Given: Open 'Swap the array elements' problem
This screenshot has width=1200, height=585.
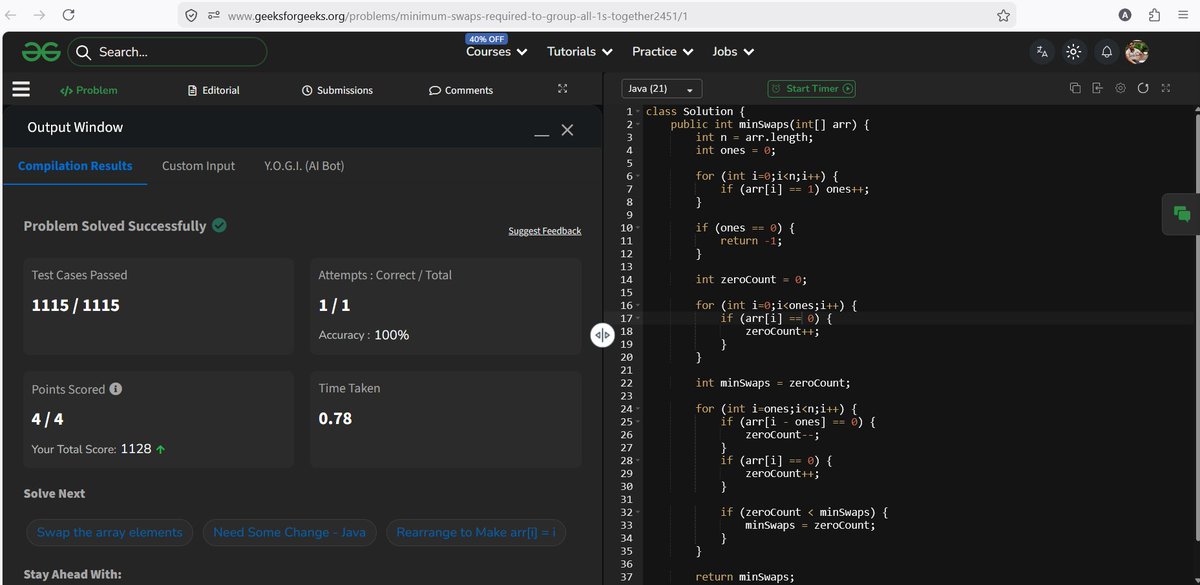Looking at the screenshot, I should (109, 532).
